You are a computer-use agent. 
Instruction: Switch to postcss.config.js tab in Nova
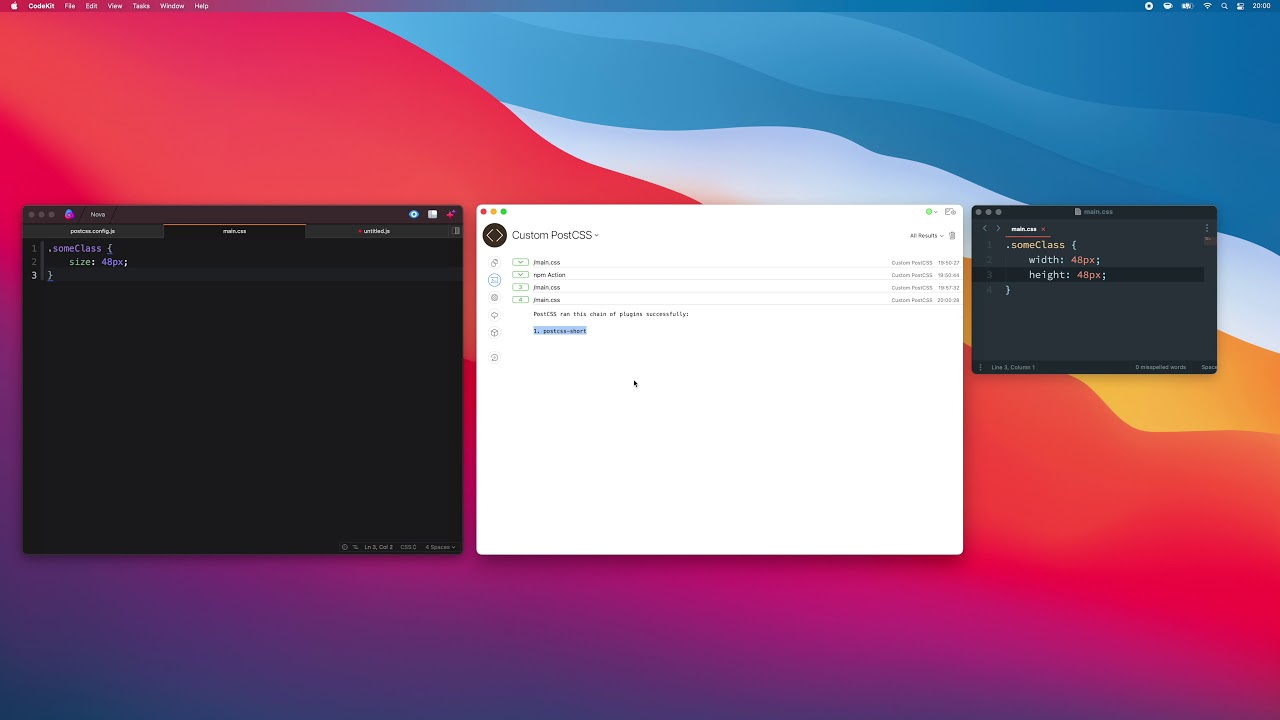[x=93, y=231]
